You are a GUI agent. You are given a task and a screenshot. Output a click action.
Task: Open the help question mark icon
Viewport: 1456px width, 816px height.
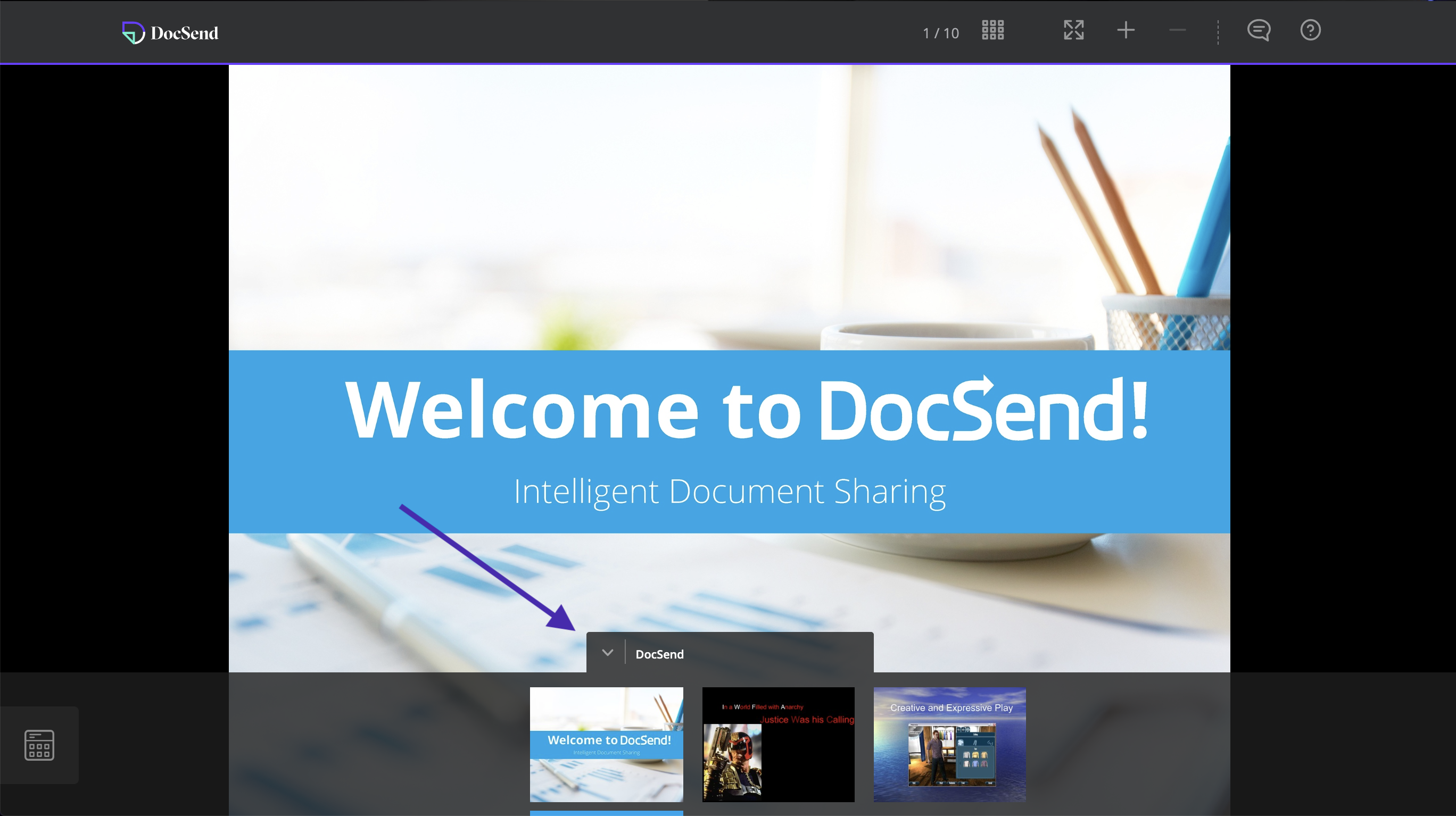coord(1310,30)
